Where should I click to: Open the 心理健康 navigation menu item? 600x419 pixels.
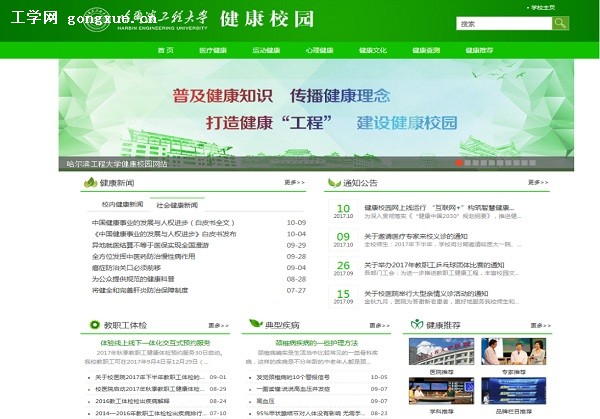coord(319,50)
